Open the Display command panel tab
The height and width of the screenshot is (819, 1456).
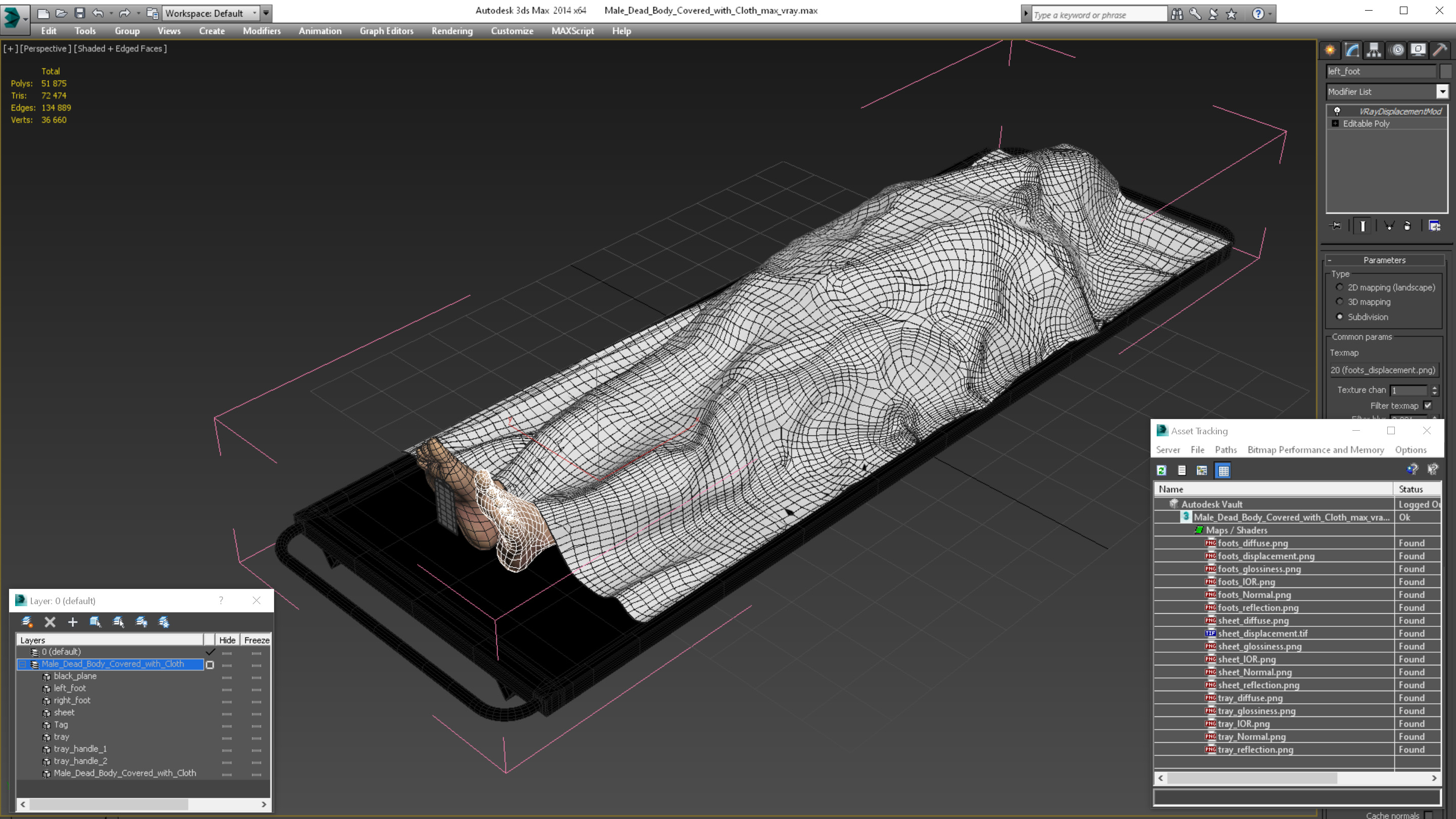click(x=1418, y=50)
